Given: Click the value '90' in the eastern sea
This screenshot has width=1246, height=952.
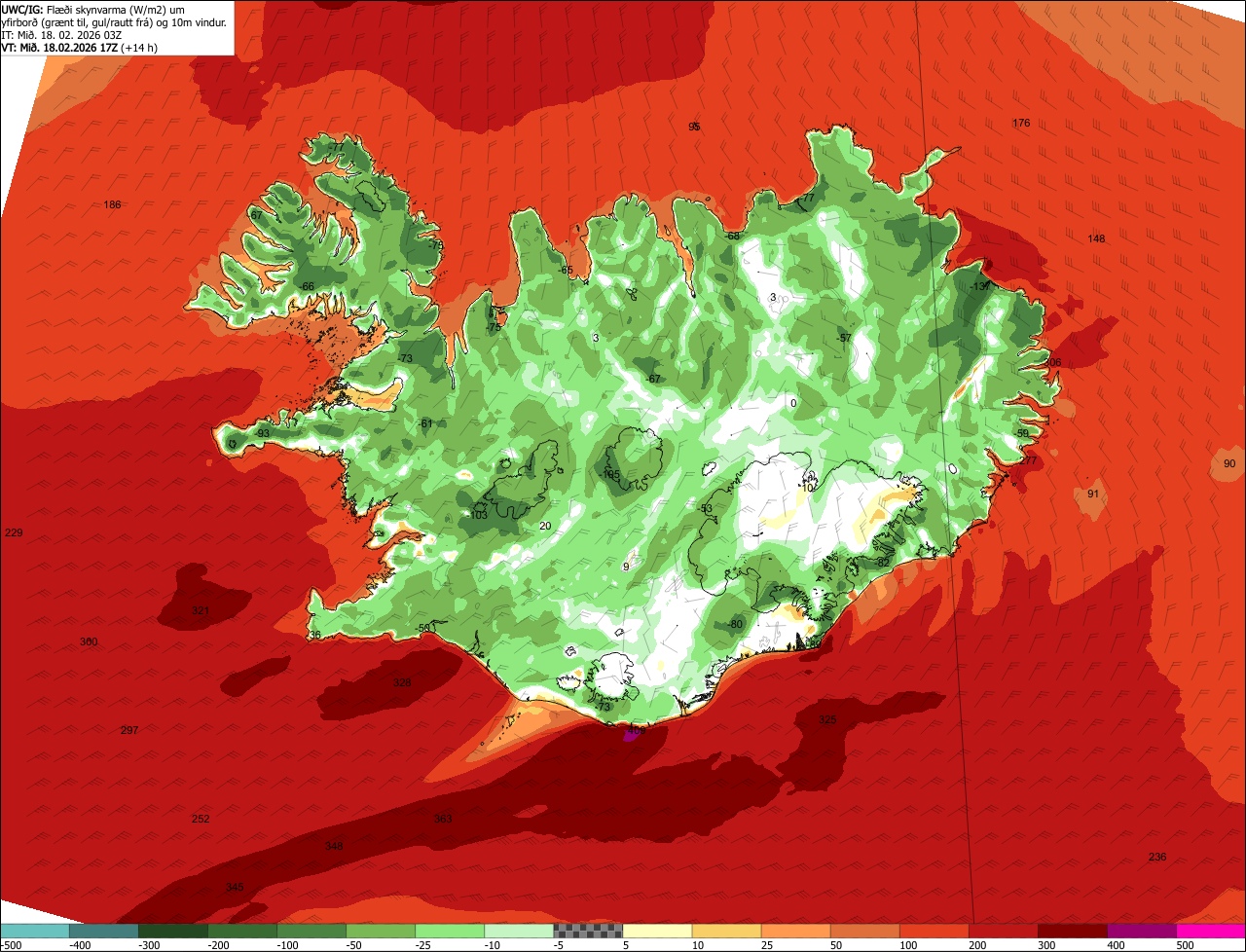Looking at the screenshot, I should click(x=1229, y=463).
